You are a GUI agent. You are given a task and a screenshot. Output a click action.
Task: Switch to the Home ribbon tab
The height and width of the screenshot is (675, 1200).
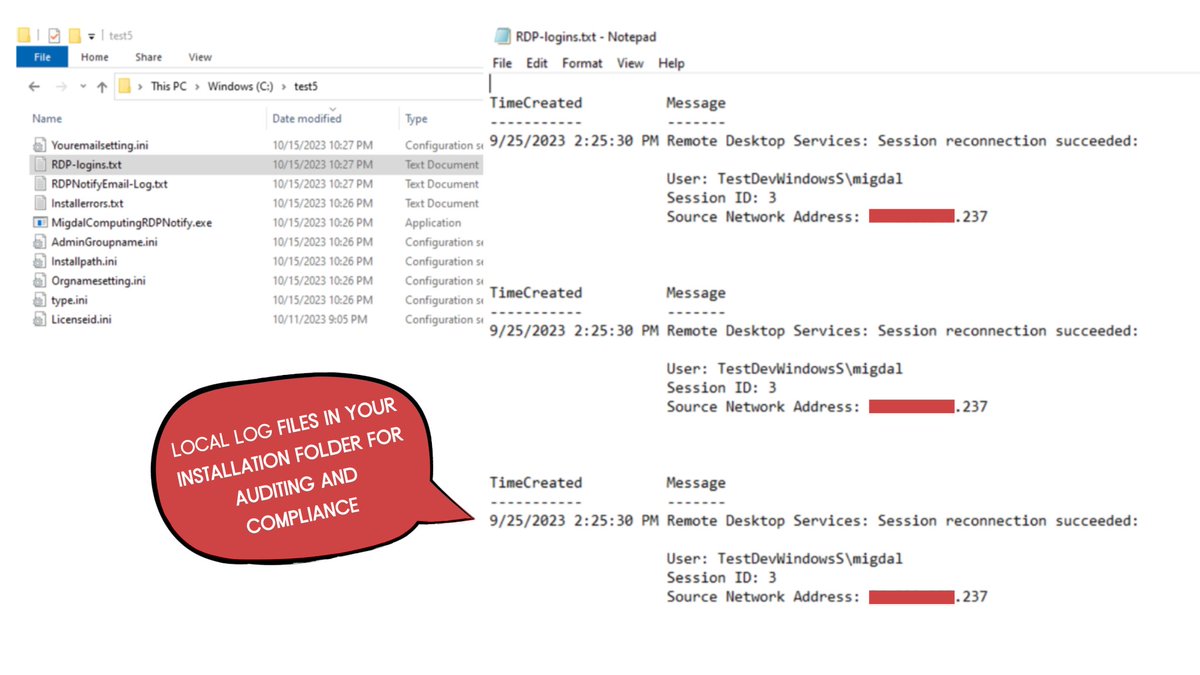pyautogui.click(x=95, y=57)
